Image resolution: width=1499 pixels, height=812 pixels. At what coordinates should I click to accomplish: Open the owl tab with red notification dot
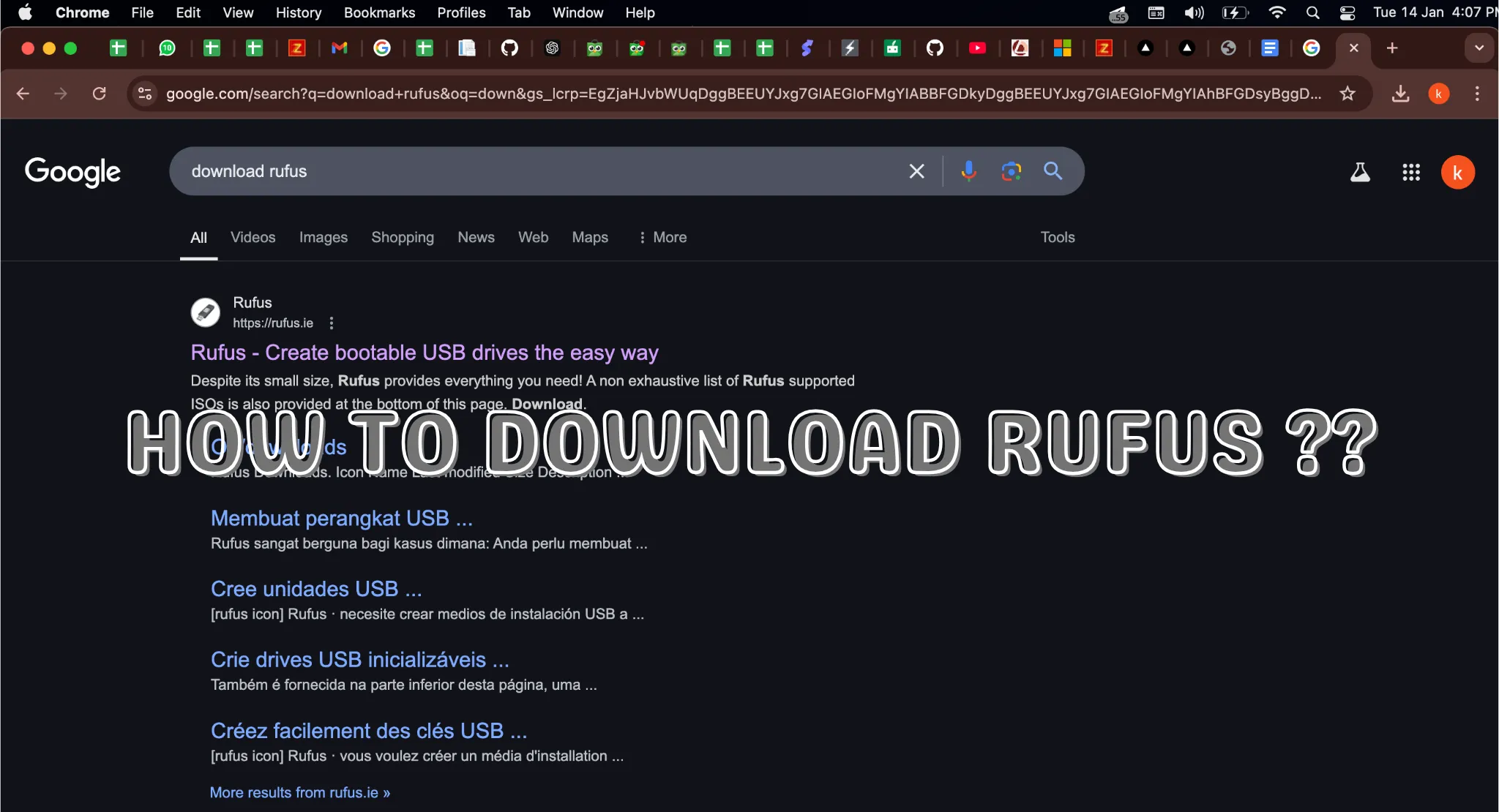click(x=637, y=48)
